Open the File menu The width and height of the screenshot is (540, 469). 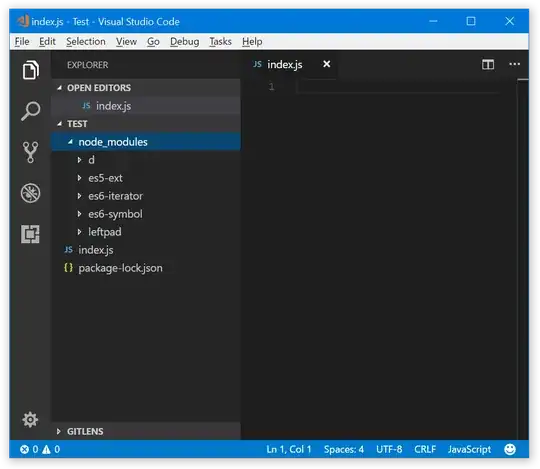(22, 42)
